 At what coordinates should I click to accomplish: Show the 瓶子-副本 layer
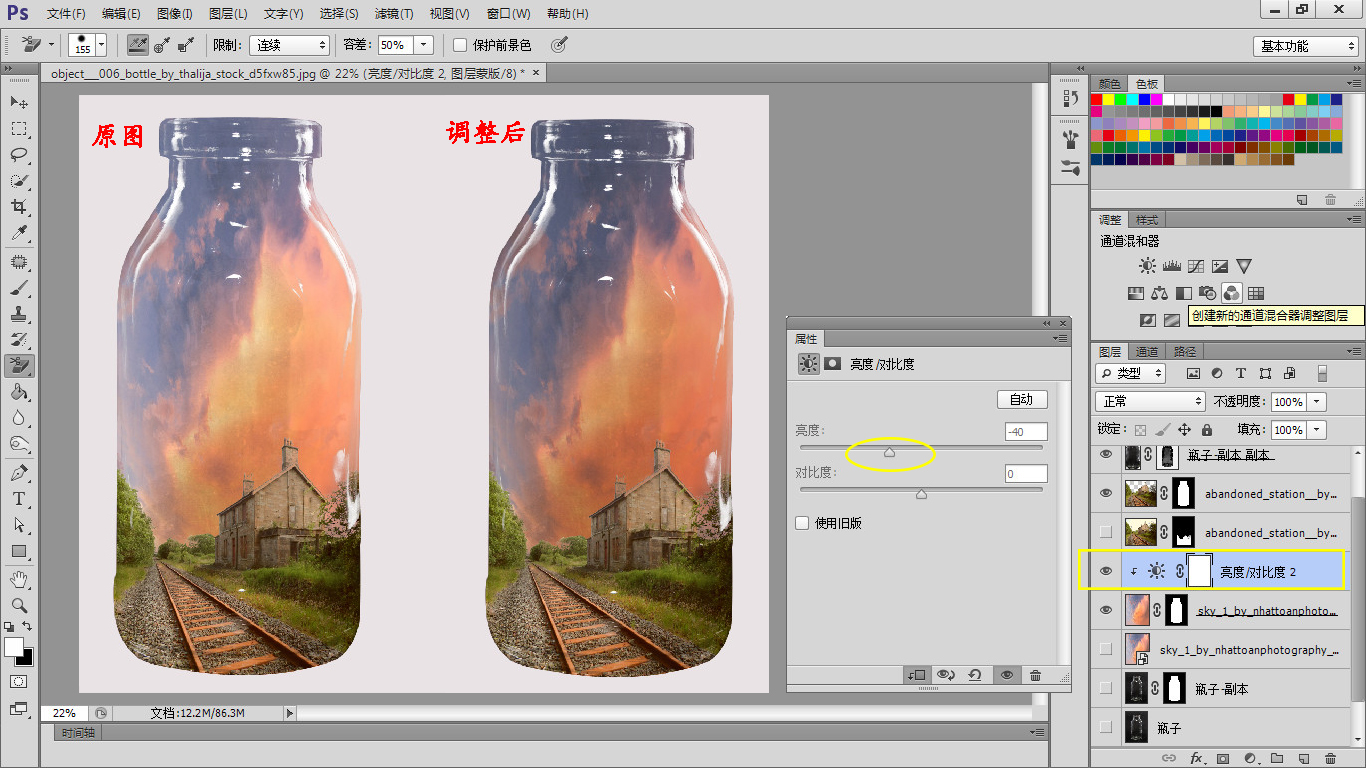[1105, 688]
